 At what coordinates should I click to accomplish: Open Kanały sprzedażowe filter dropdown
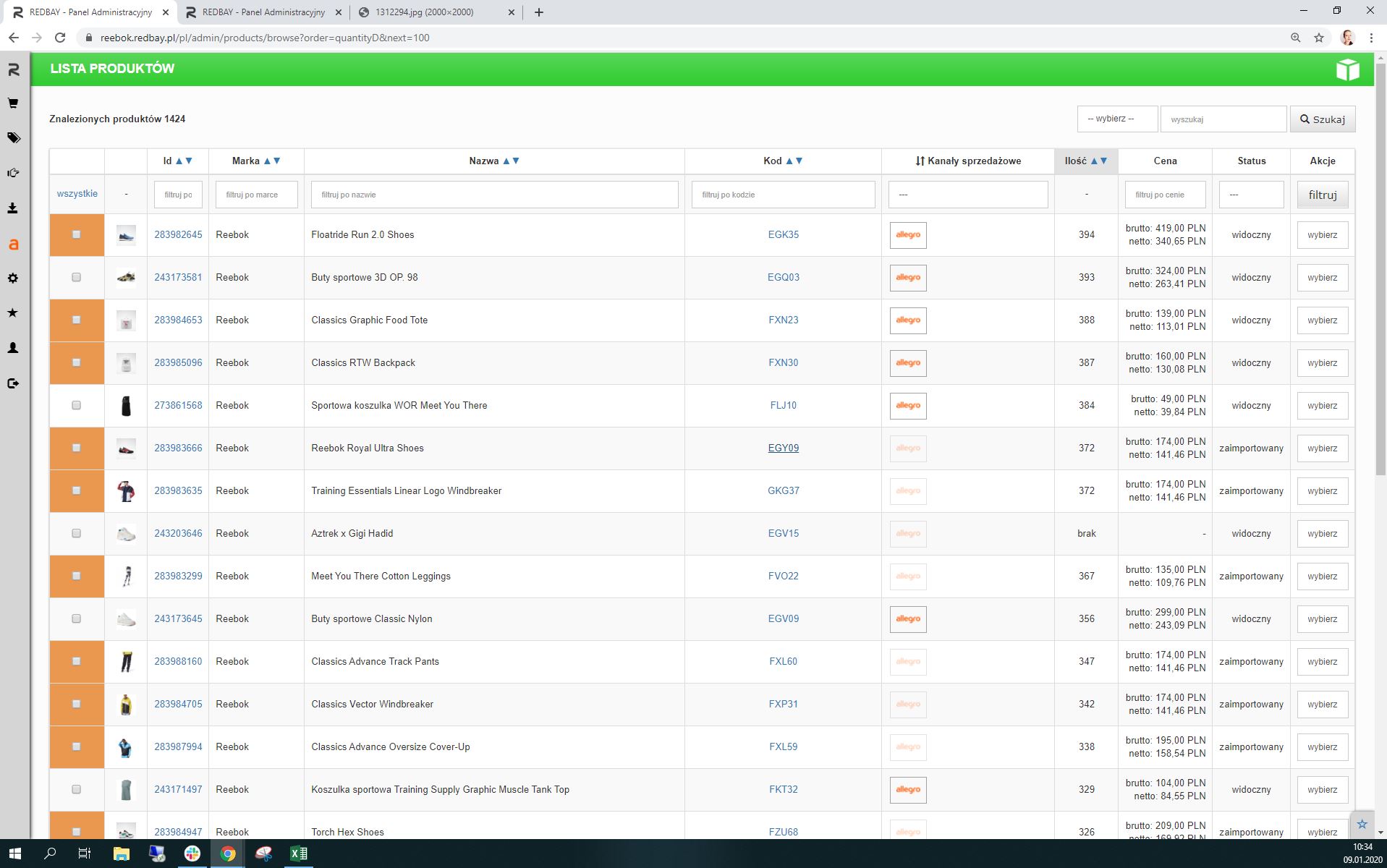click(x=967, y=195)
